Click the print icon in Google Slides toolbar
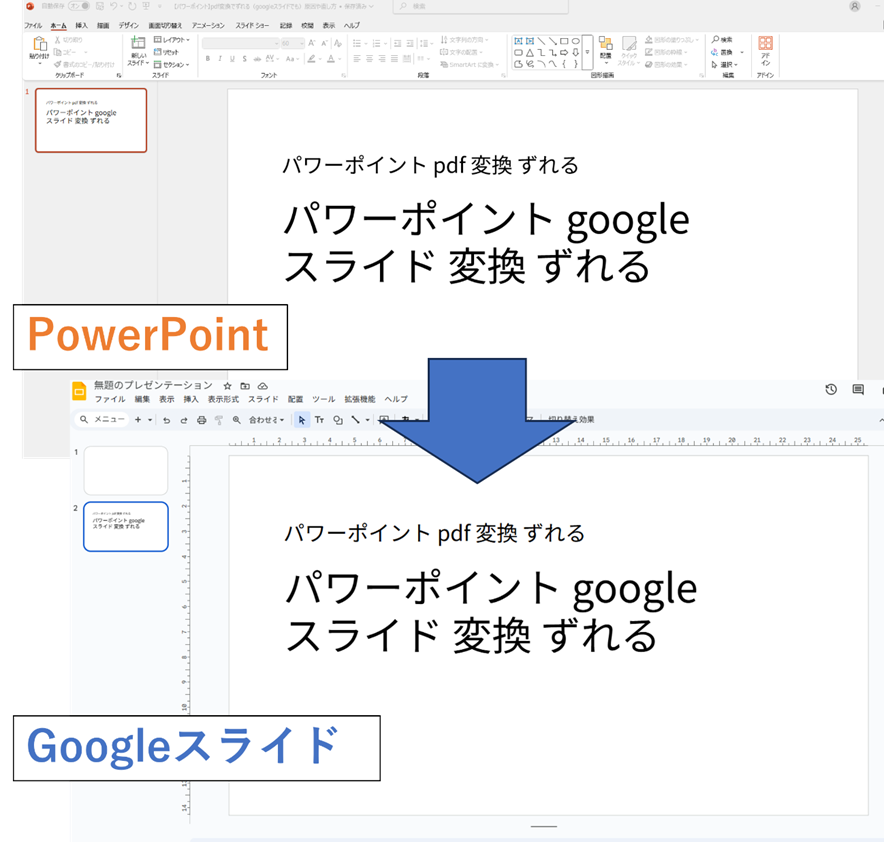The width and height of the screenshot is (884, 842). pyautogui.click(x=201, y=420)
